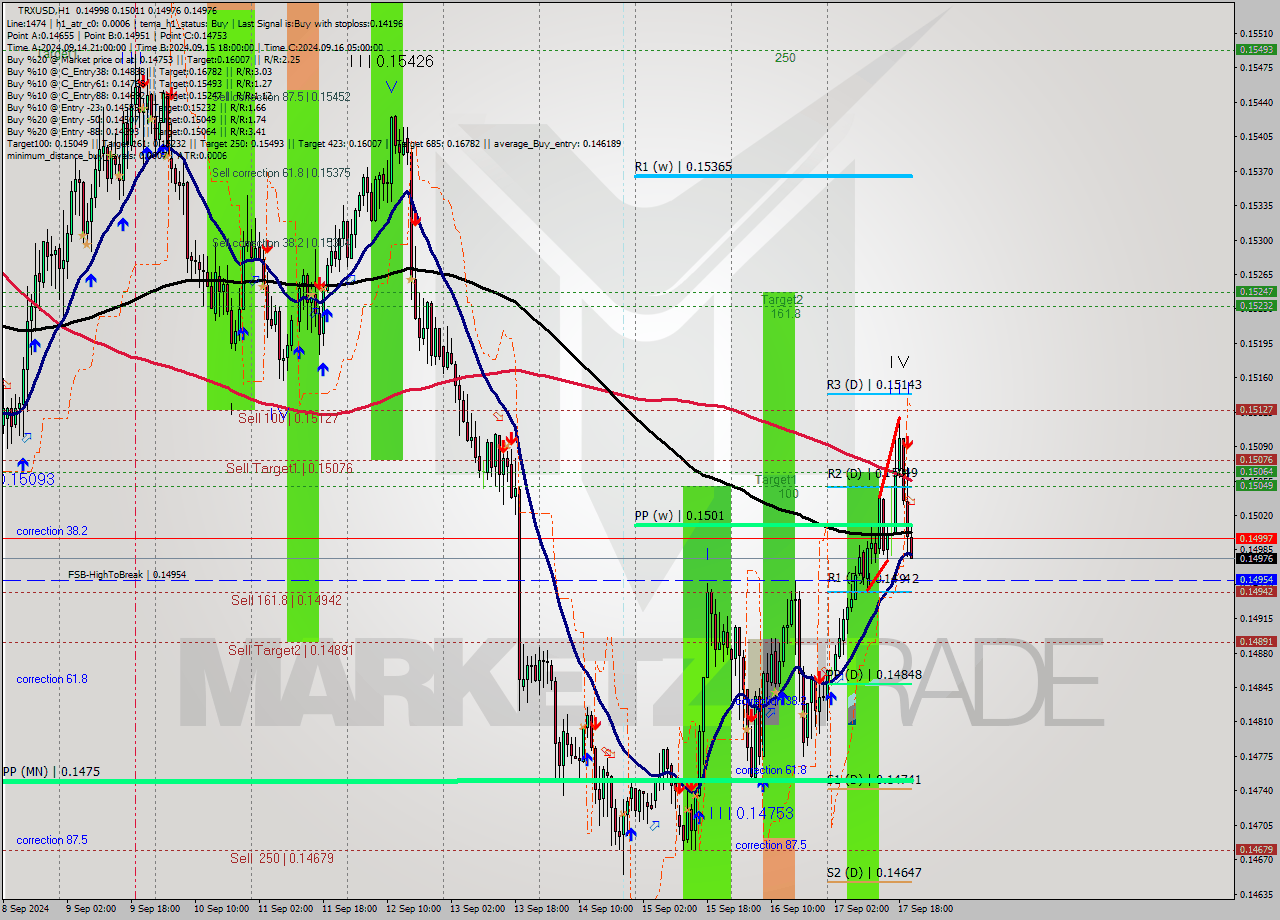
Task: Click the red 0.14891 price tag
Action: [x=1256, y=642]
